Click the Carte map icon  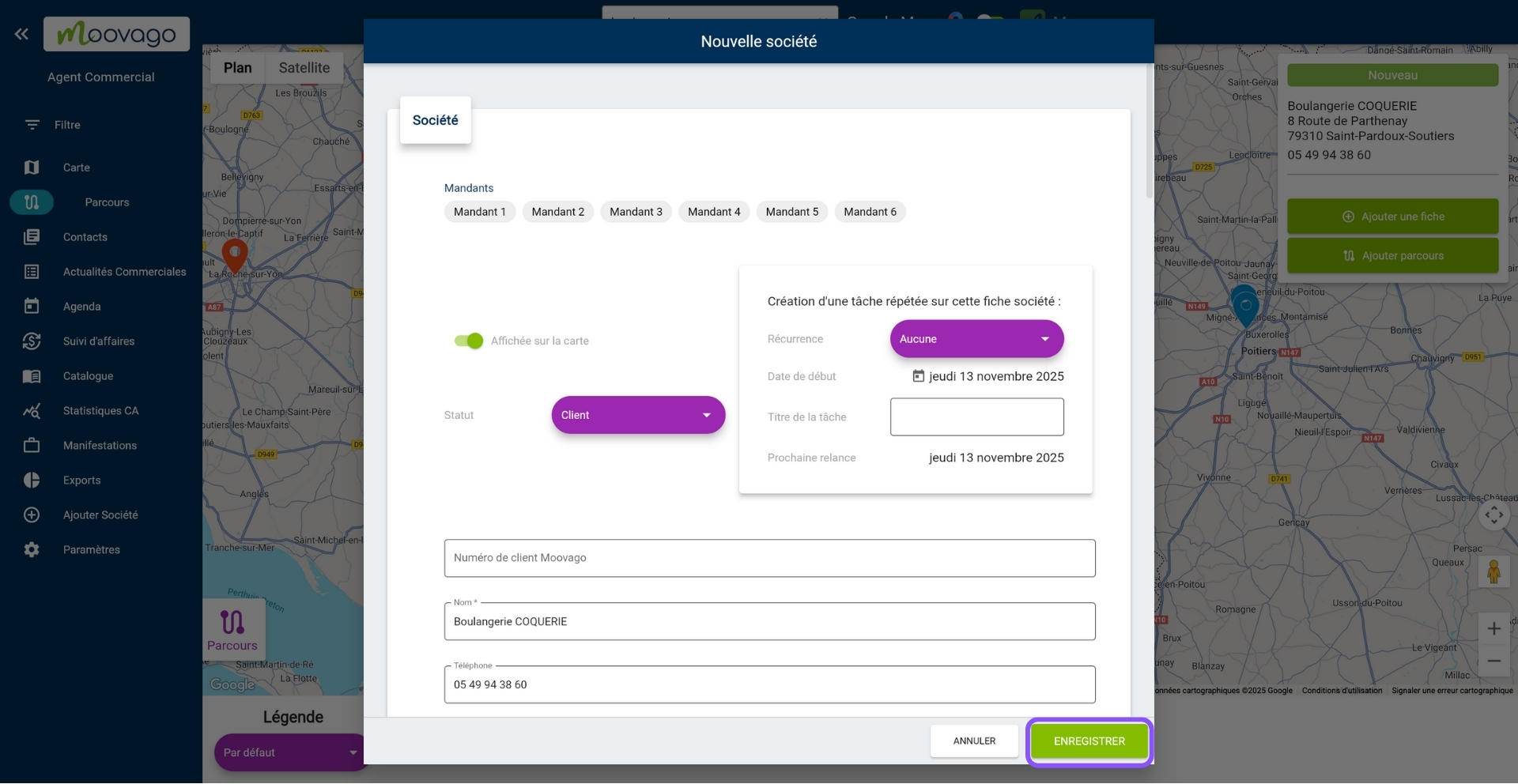[x=32, y=168]
